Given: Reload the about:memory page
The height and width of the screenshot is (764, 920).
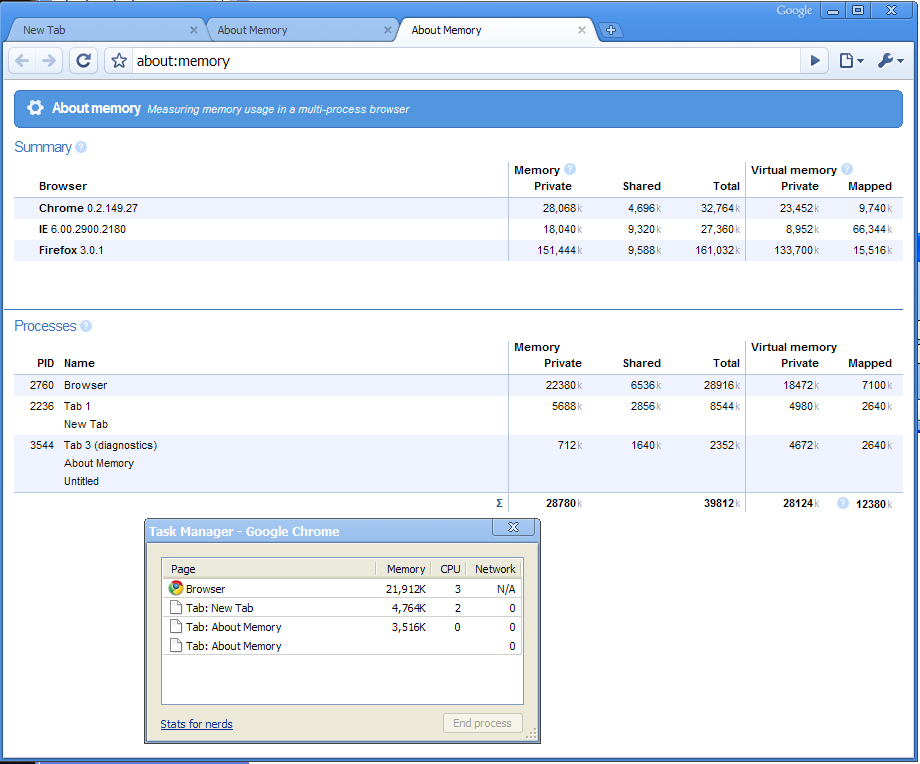Looking at the screenshot, I should [84, 61].
